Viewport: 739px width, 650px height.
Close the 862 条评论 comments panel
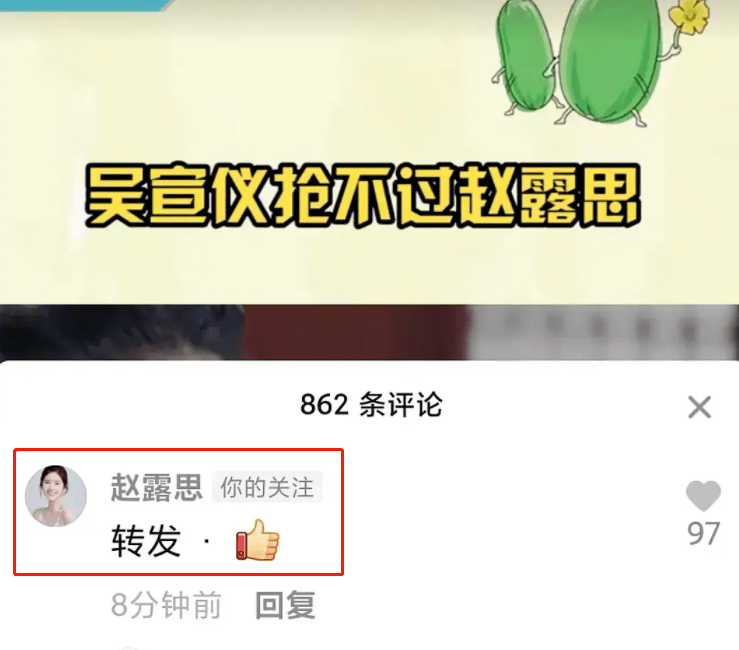699,407
